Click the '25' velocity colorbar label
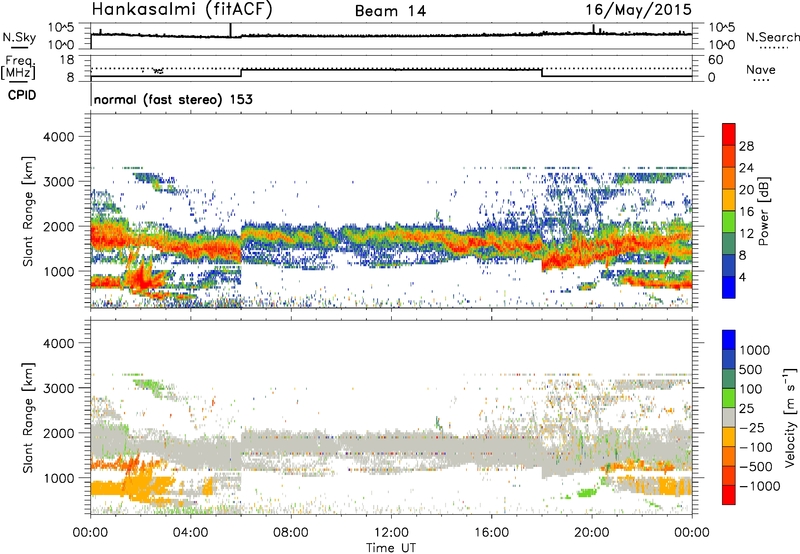This screenshot has width=800, height=554. (x=747, y=408)
